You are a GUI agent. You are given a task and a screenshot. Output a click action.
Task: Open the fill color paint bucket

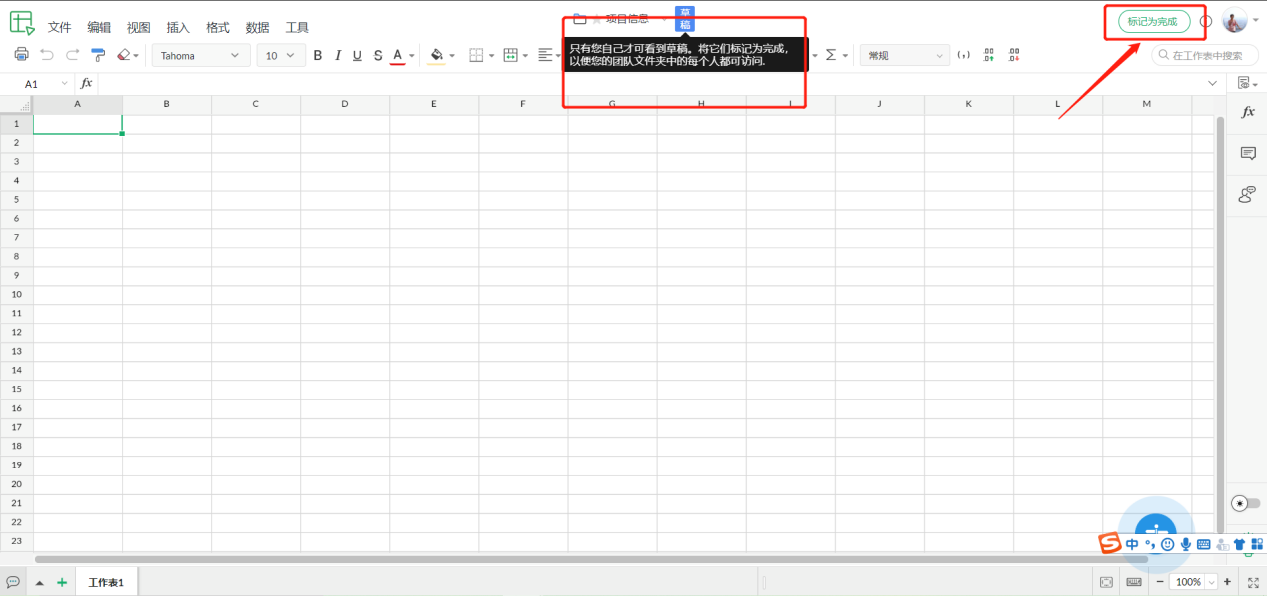click(436, 55)
